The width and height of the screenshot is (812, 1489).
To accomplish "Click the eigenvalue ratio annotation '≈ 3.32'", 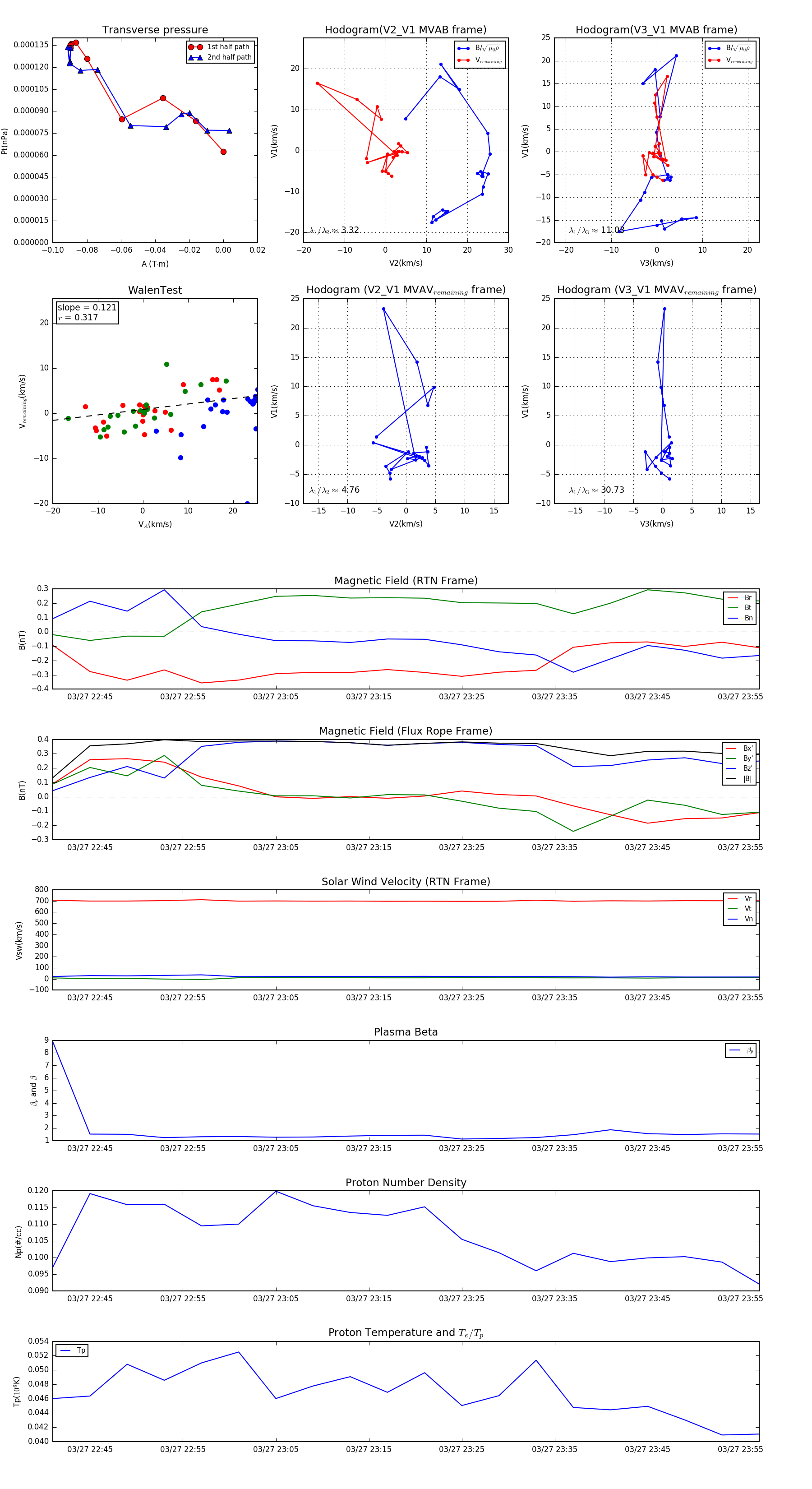I will point(334,230).
